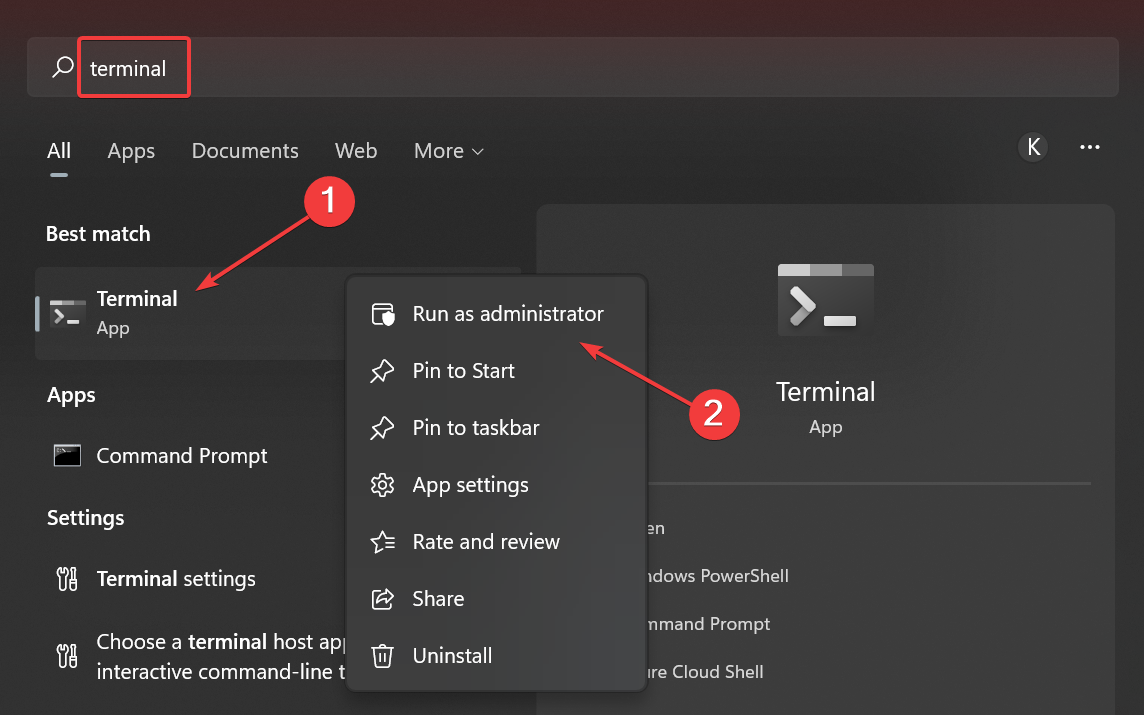Switch to the Apps tab

130,151
